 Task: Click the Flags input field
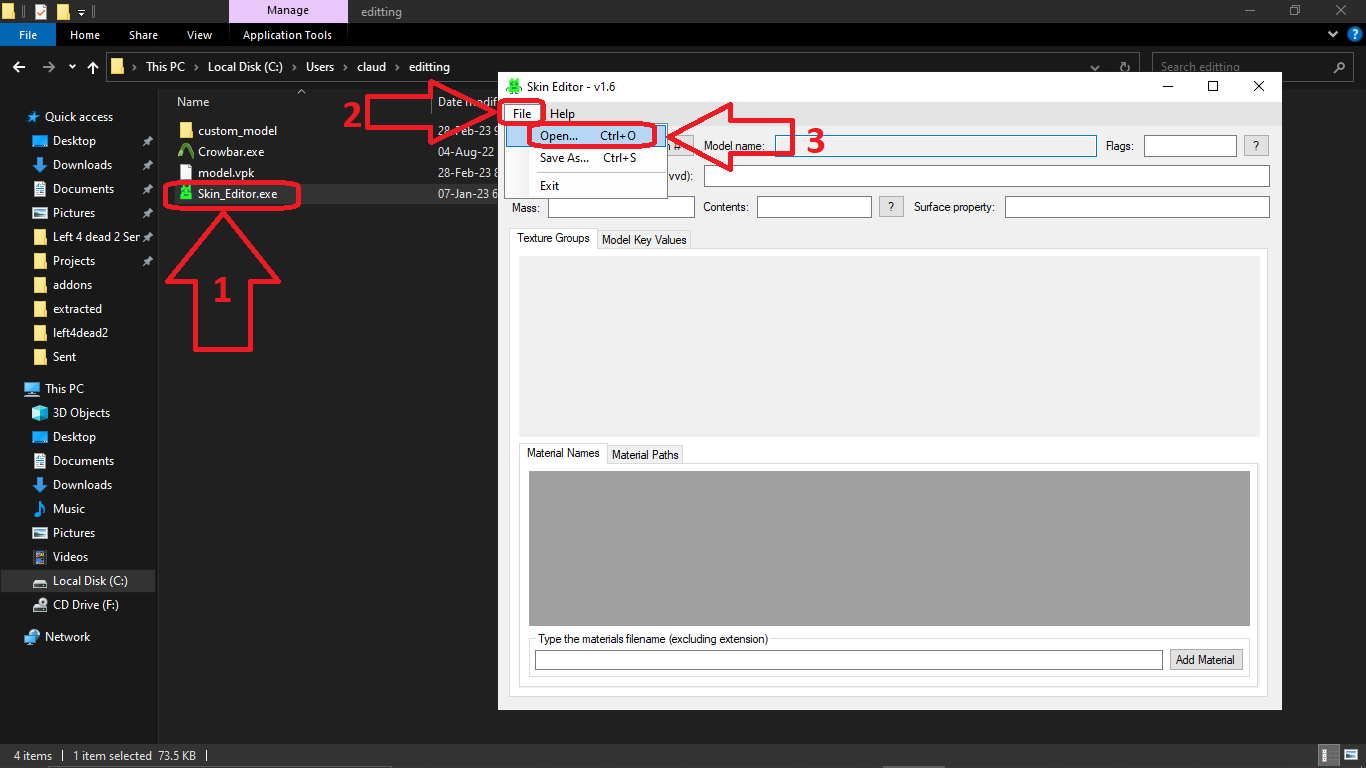point(1190,146)
